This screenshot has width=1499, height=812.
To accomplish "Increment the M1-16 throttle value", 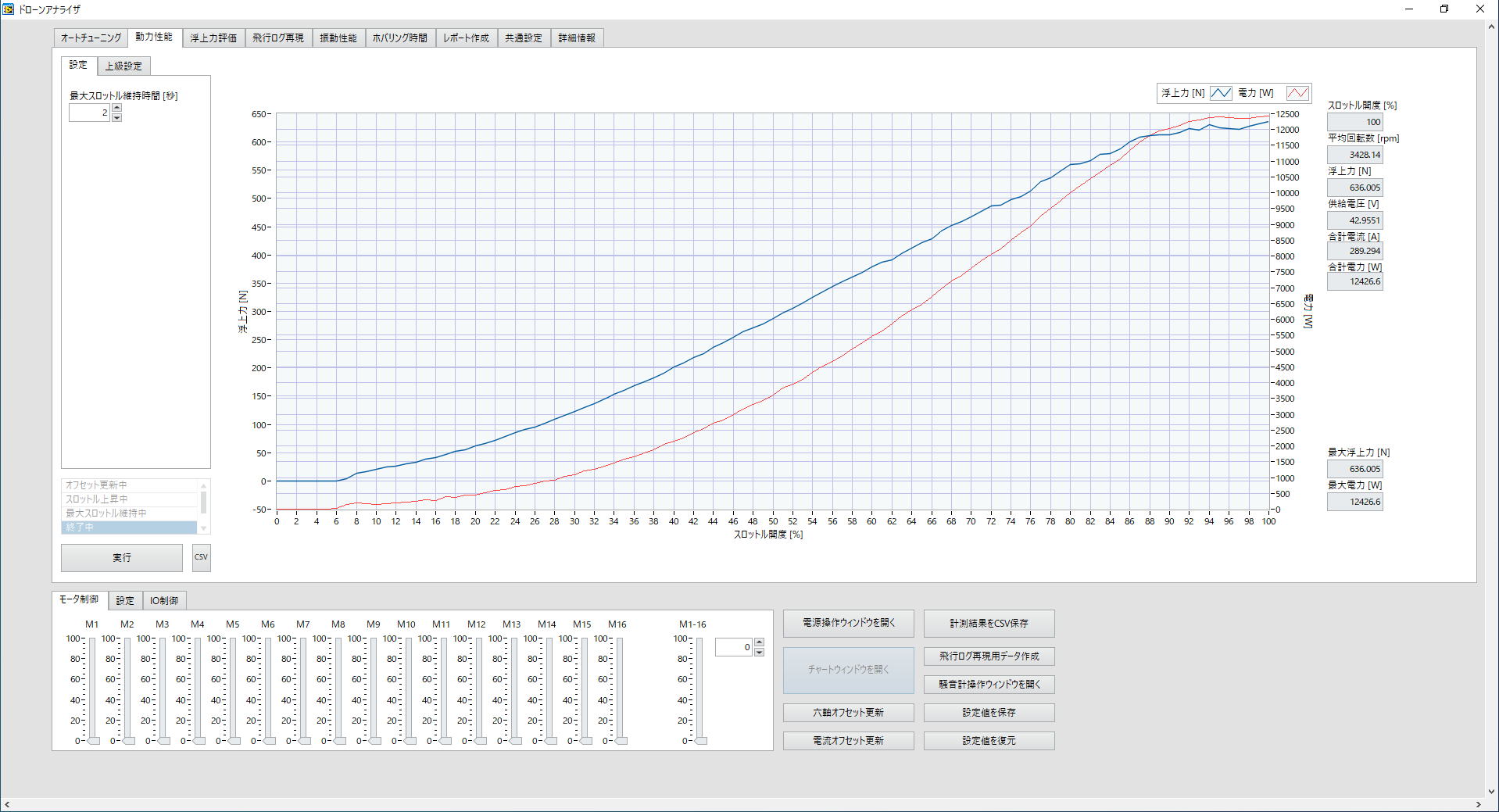I will (759, 642).
